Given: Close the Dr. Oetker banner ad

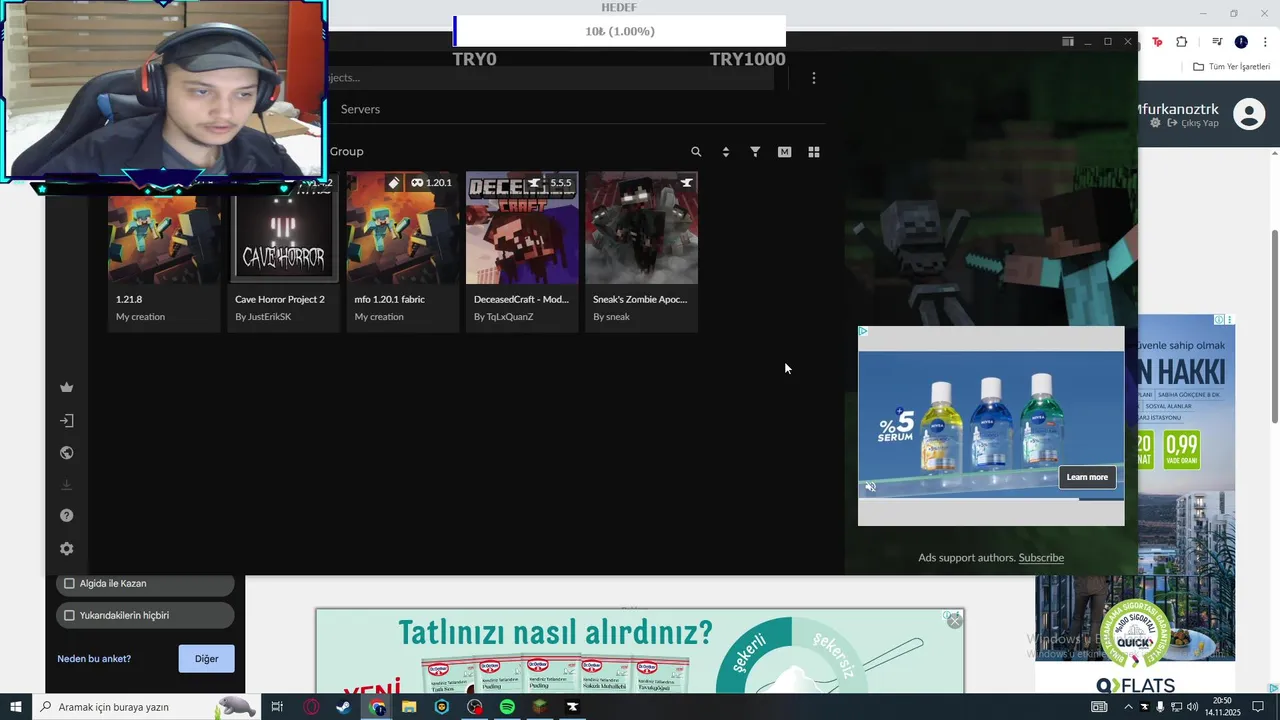Looking at the screenshot, I should coord(955,621).
